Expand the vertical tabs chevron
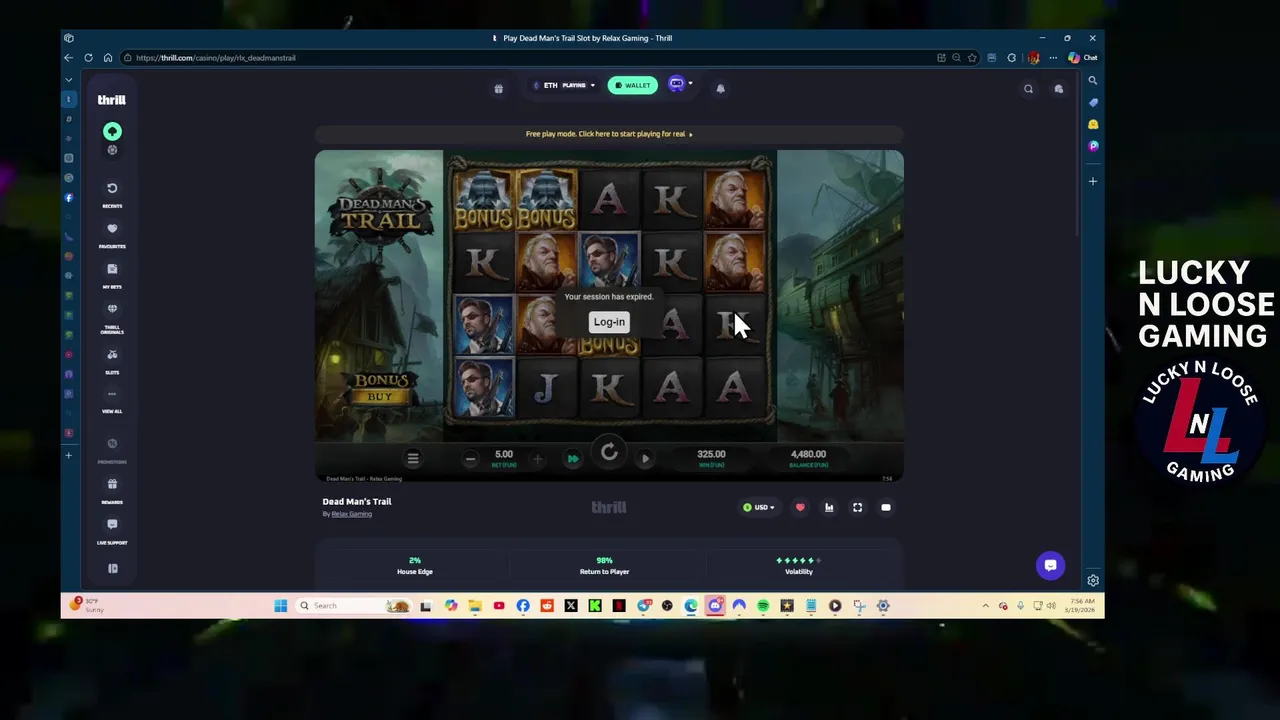The image size is (1280, 720). [x=68, y=79]
